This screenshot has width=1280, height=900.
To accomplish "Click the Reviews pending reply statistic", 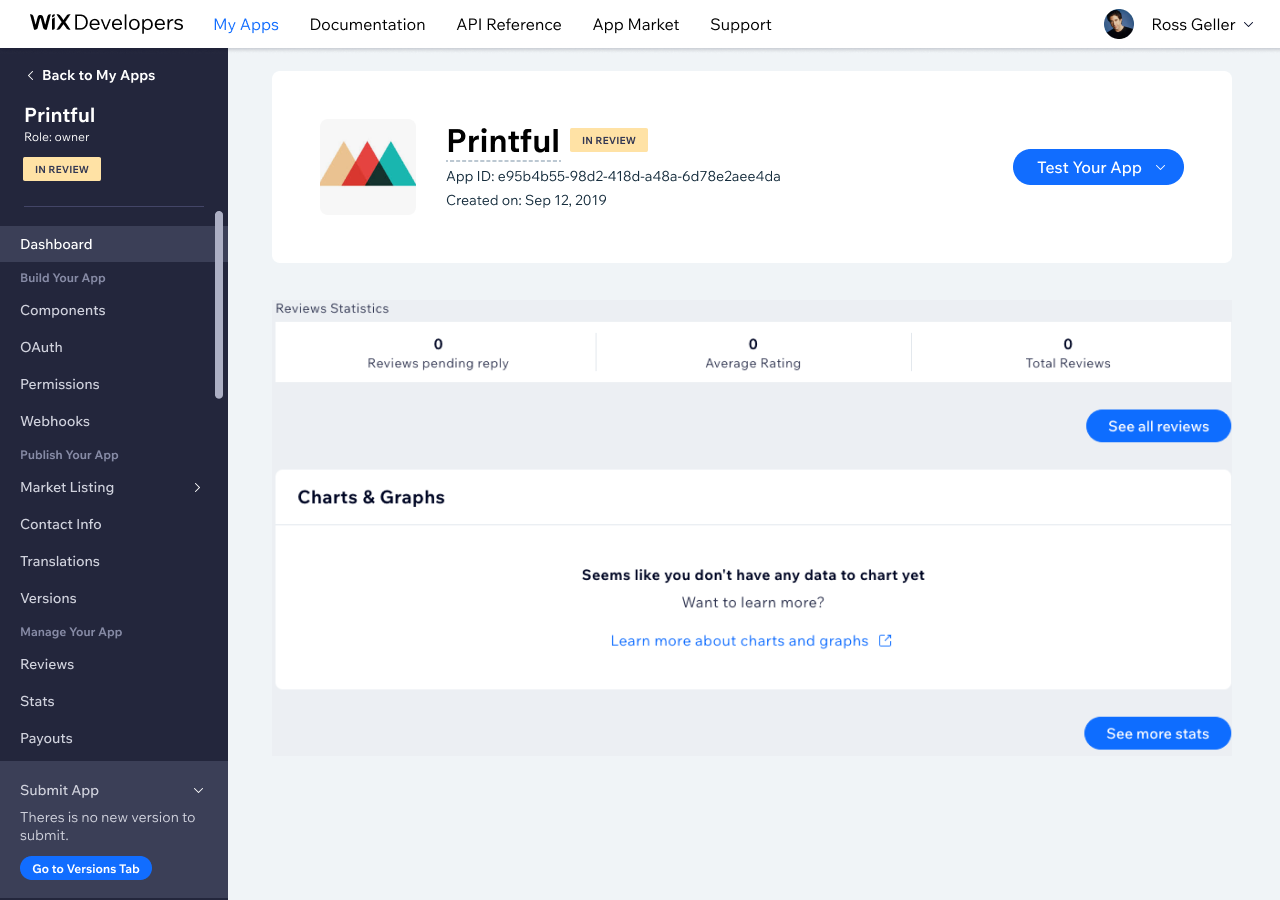I will click(x=438, y=353).
